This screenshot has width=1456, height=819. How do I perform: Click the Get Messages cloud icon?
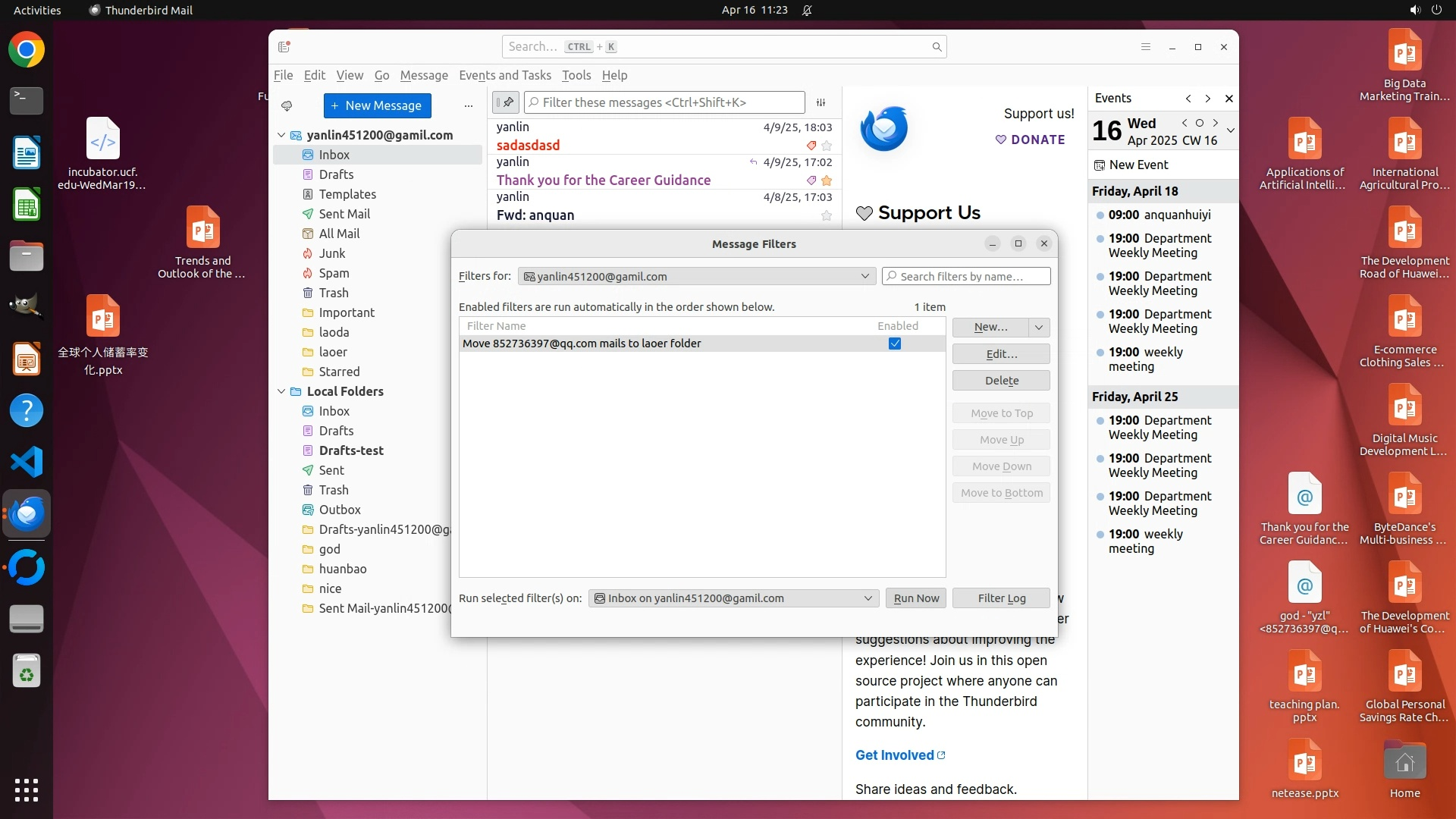[287, 106]
